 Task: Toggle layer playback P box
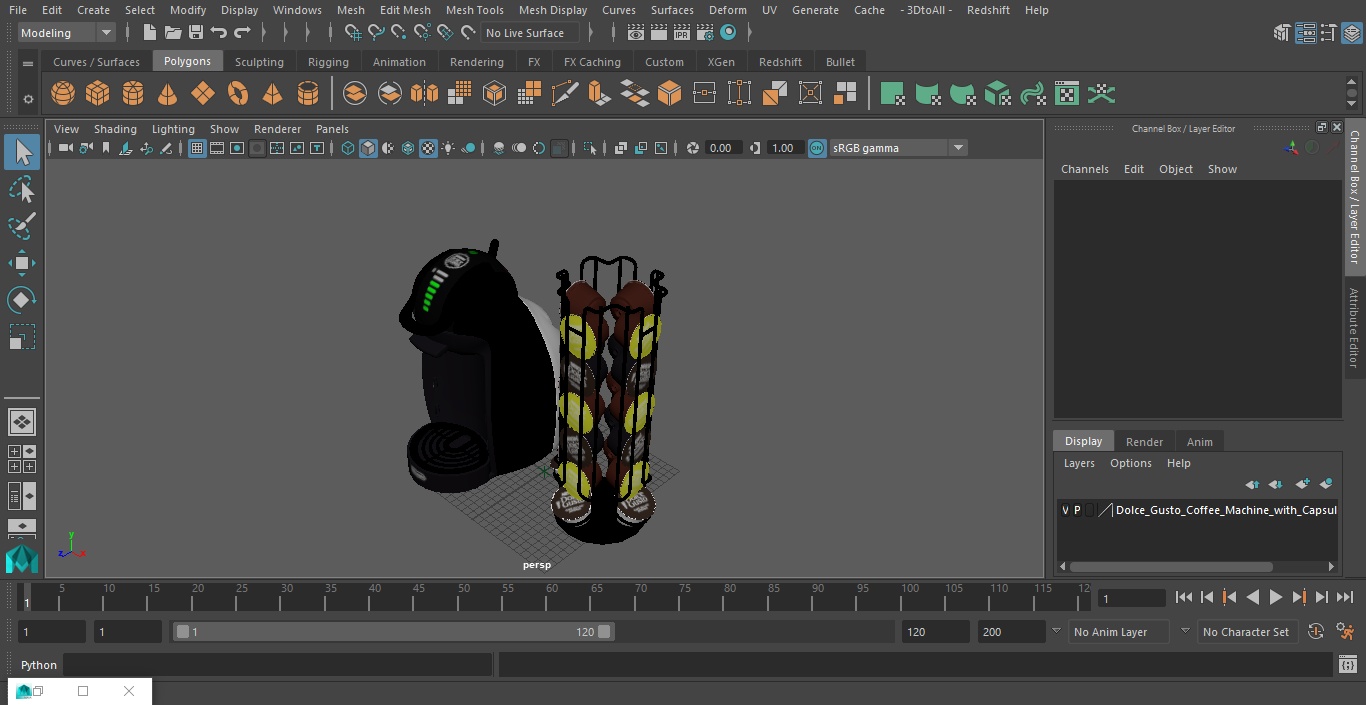tap(1077, 510)
